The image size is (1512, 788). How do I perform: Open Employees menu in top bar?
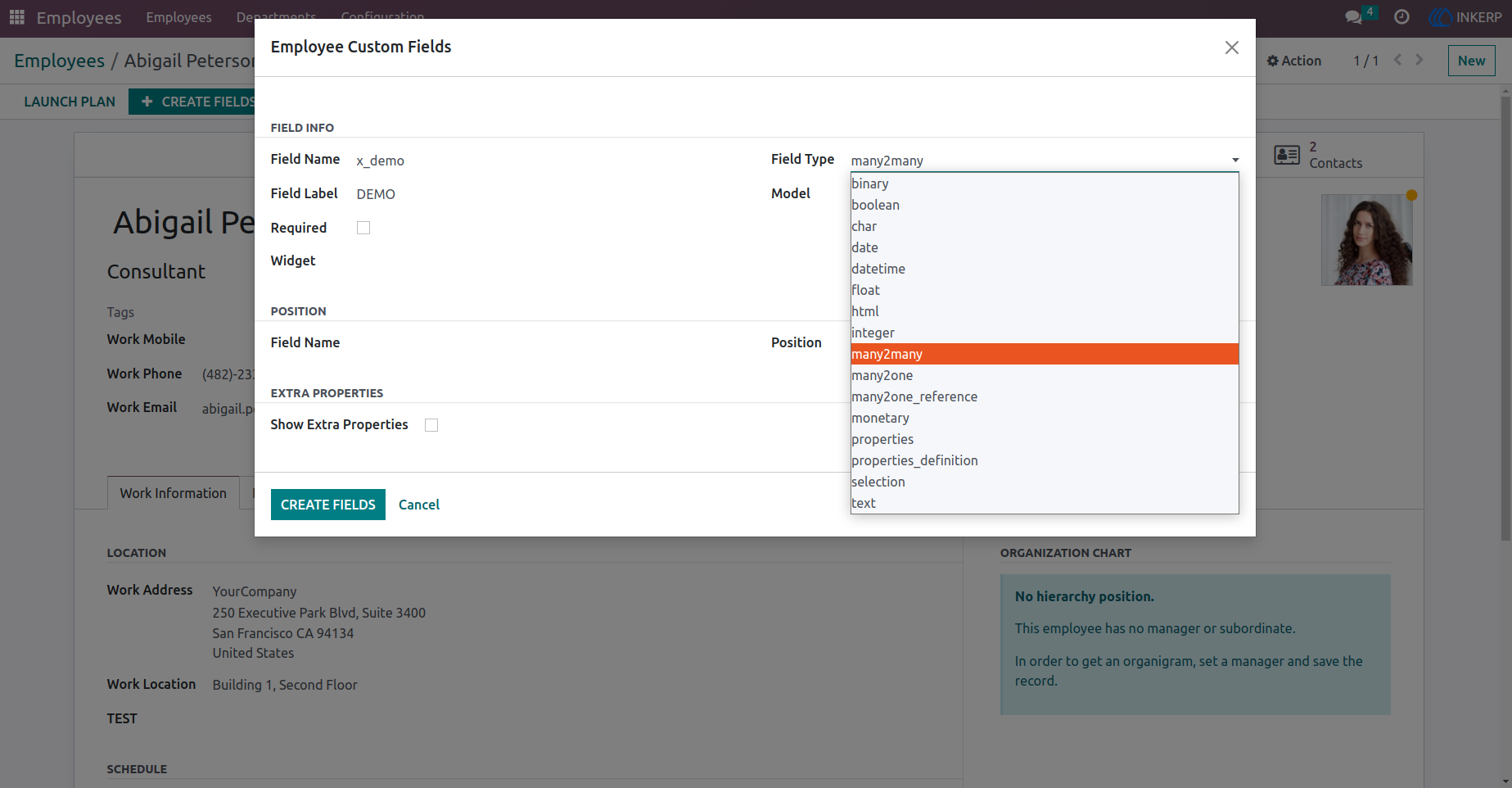[x=178, y=17]
